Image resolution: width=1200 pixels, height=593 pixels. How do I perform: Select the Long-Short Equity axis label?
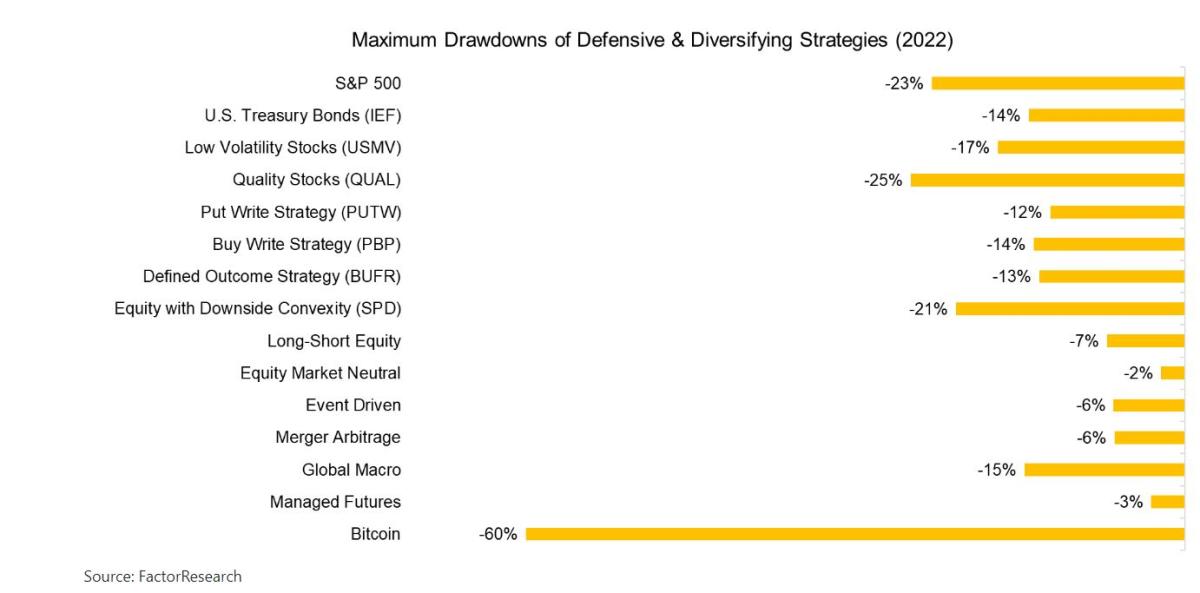333,341
